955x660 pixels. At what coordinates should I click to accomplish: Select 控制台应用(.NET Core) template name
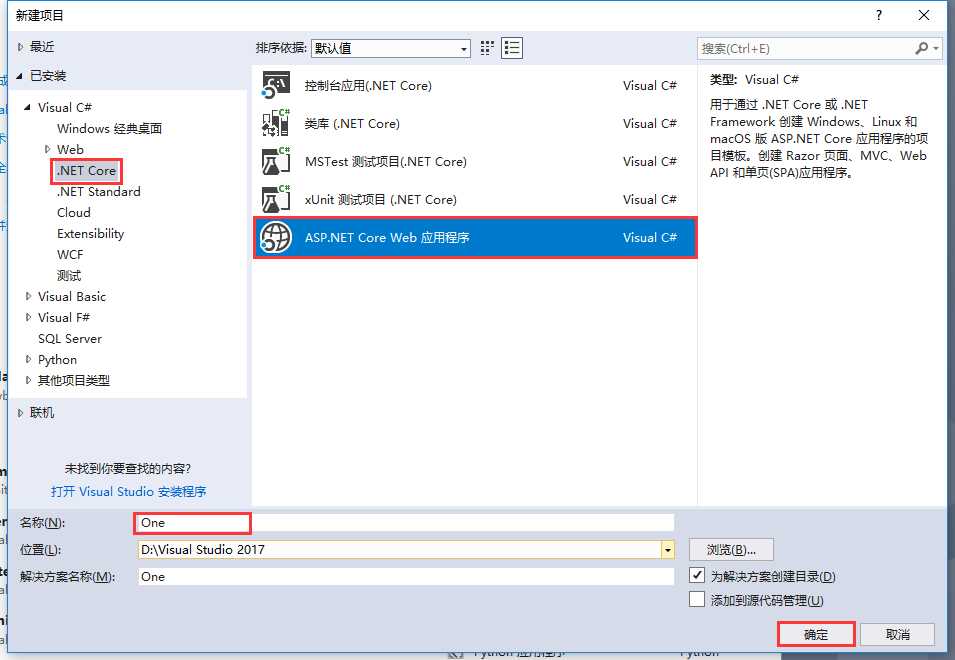[x=368, y=86]
